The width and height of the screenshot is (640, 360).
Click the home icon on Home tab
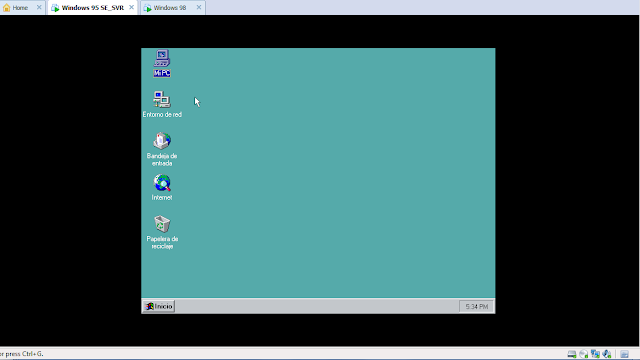[x=7, y=8]
